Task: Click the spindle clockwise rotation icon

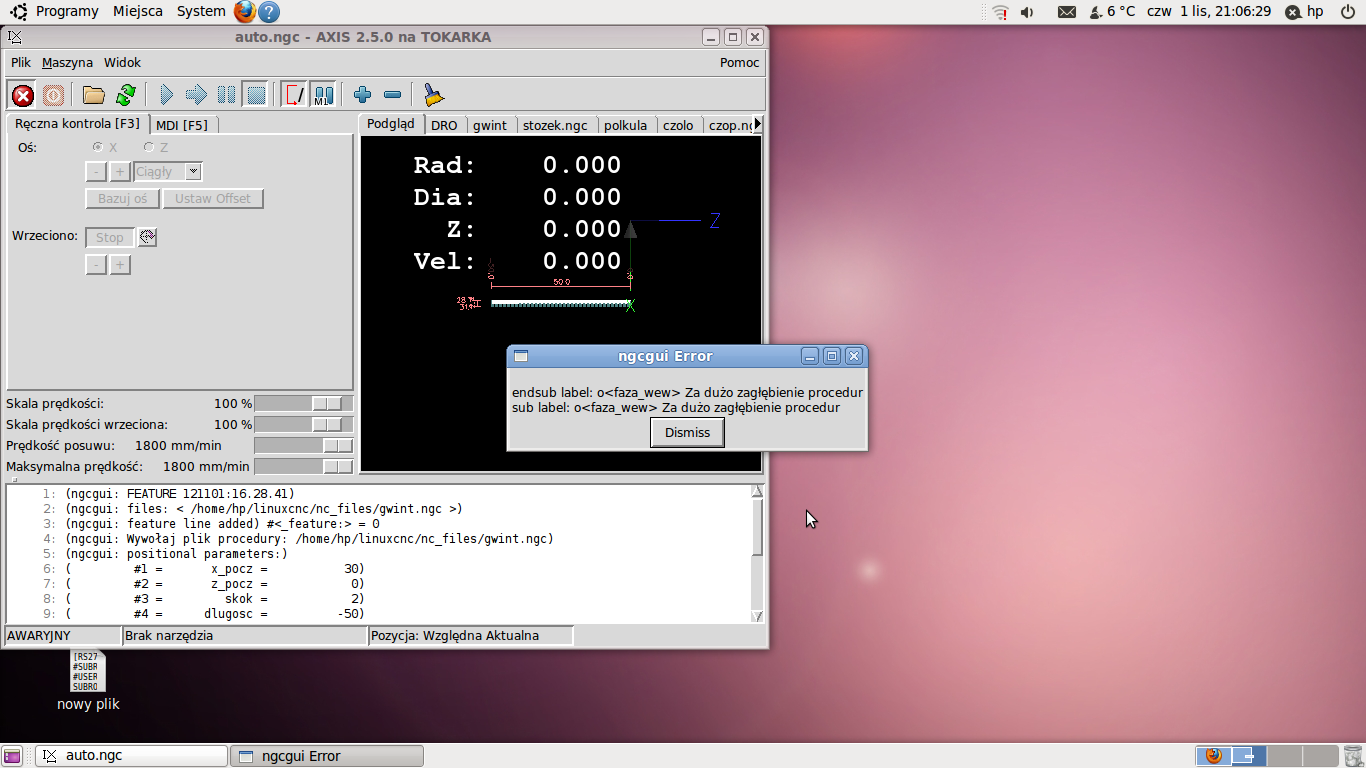Action: click(147, 237)
